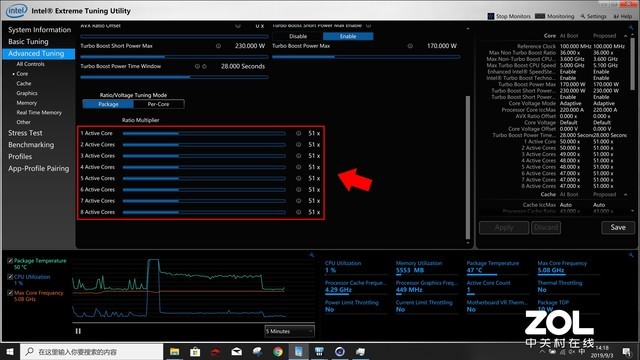The image size is (640, 360).
Task: Collapse the Core section in the summary panel
Action: [x=625, y=36]
